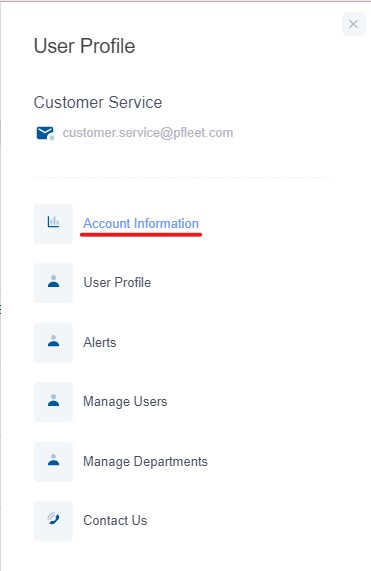The image size is (371, 571).
Task: Click the customer.service@pfleet.com email address
Action: pos(148,133)
